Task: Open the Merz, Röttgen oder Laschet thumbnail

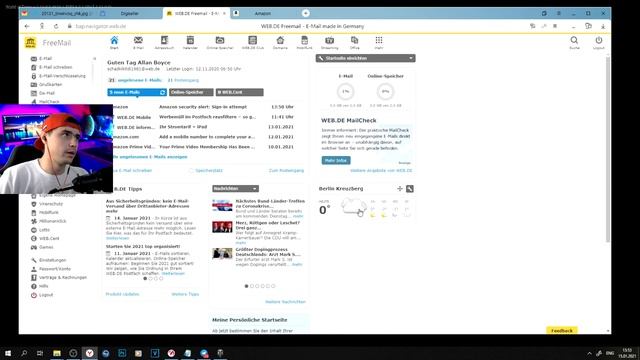Action: tap(222, 227)
